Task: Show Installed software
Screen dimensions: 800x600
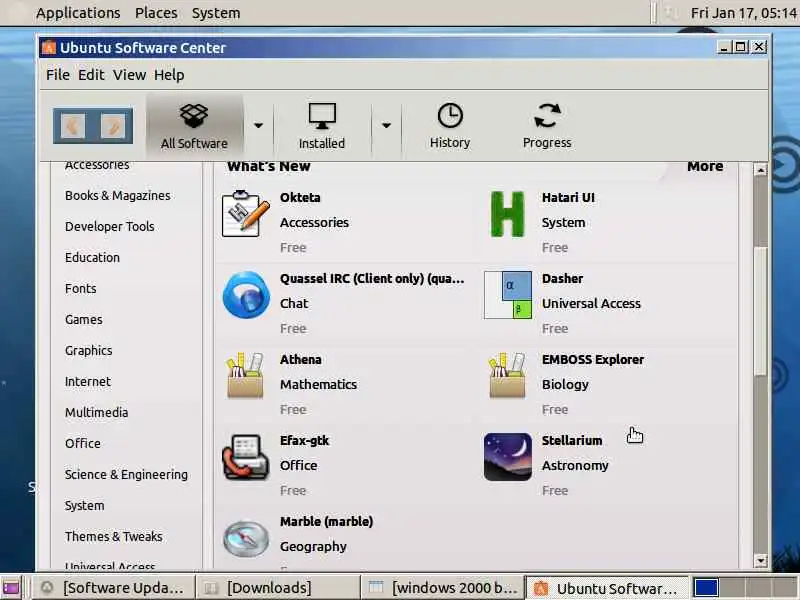Action: [x=322, y=126]
